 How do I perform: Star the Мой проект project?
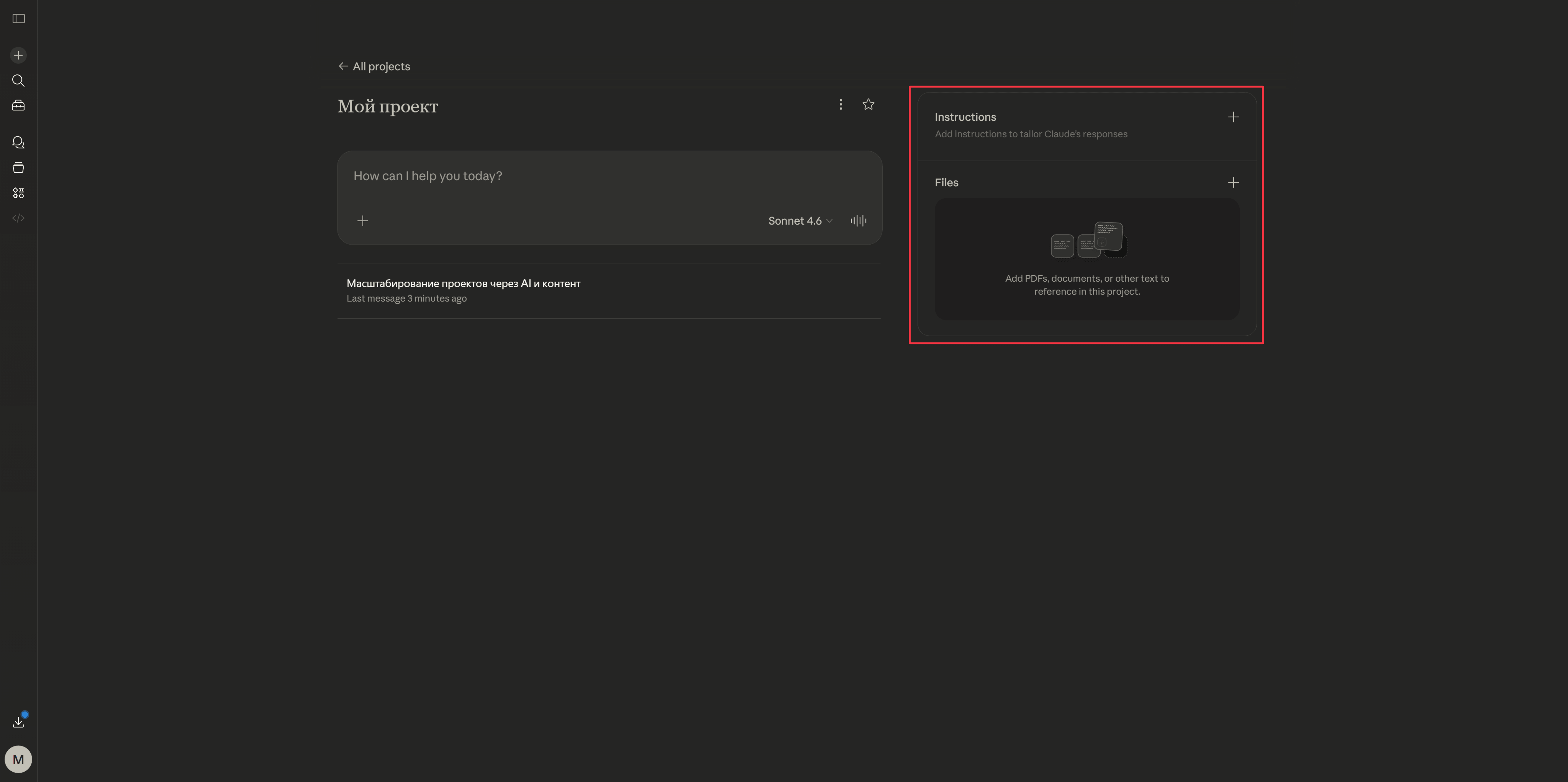tap(868, 105)
